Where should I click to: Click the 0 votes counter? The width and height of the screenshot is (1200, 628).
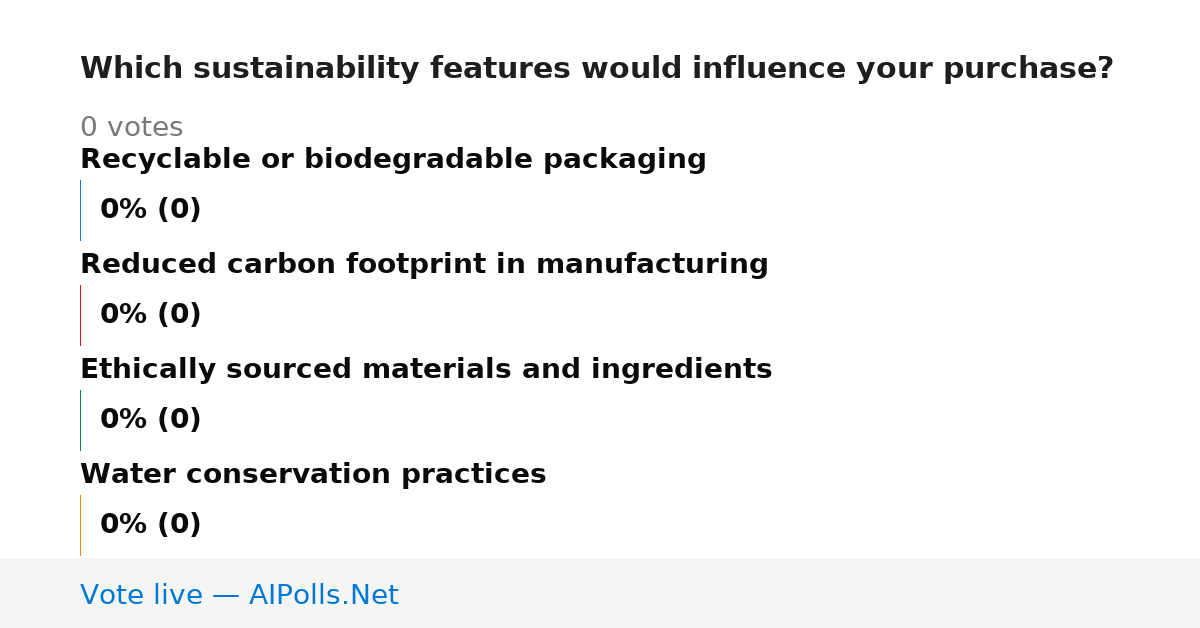pyautogui.click(x=131, y=128)
